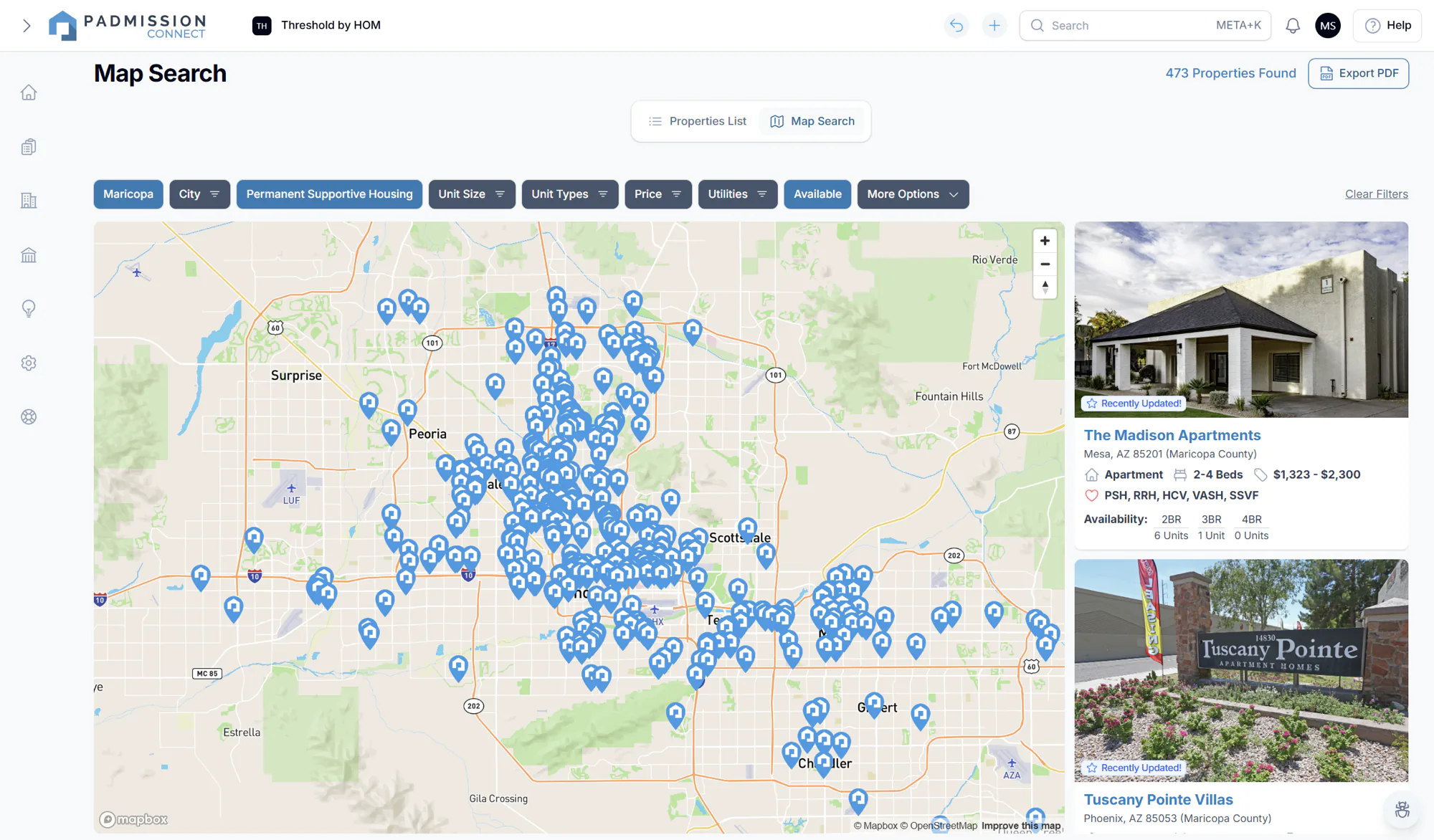Open the Price filter dropdown

pyautogui.click(x=658, y=194)
